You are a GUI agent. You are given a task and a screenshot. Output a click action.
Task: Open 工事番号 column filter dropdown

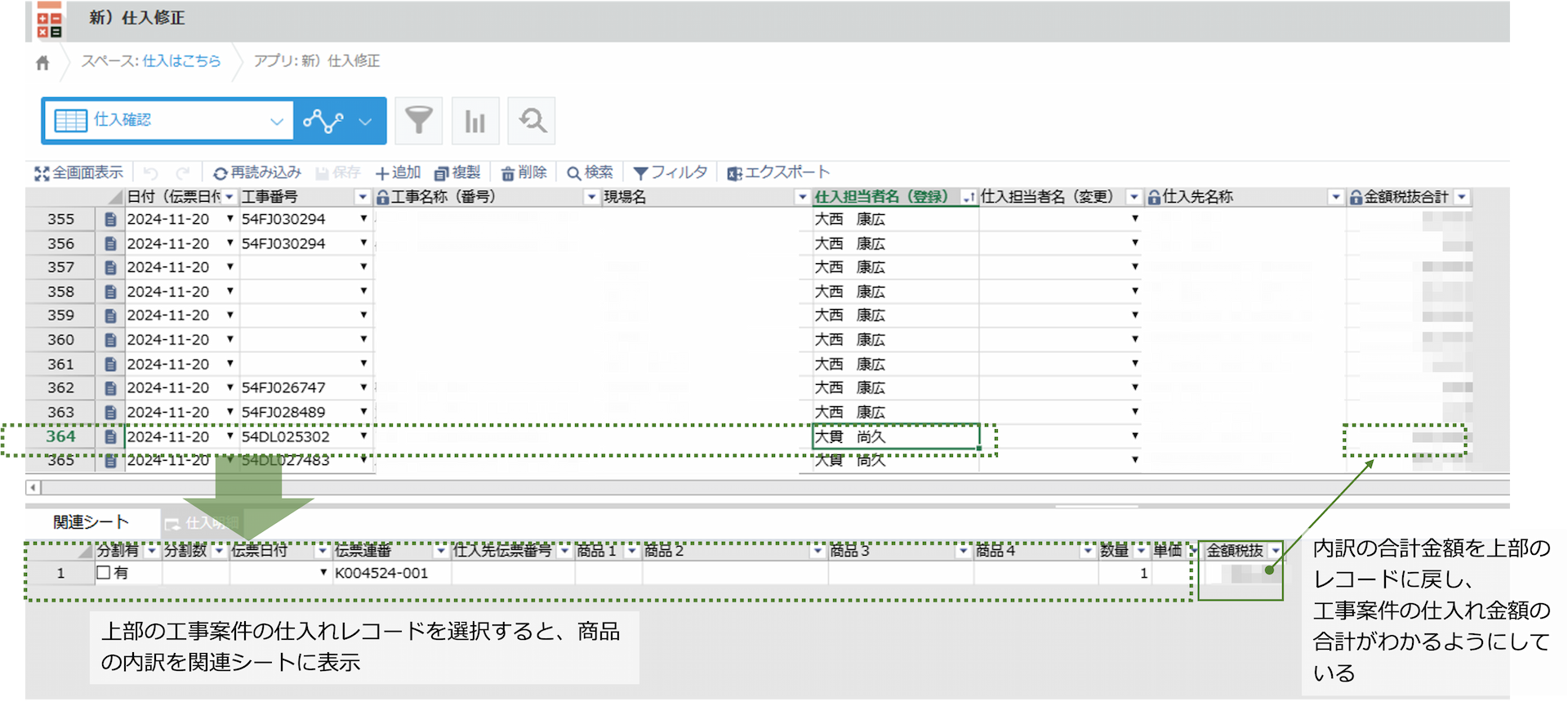363,197
